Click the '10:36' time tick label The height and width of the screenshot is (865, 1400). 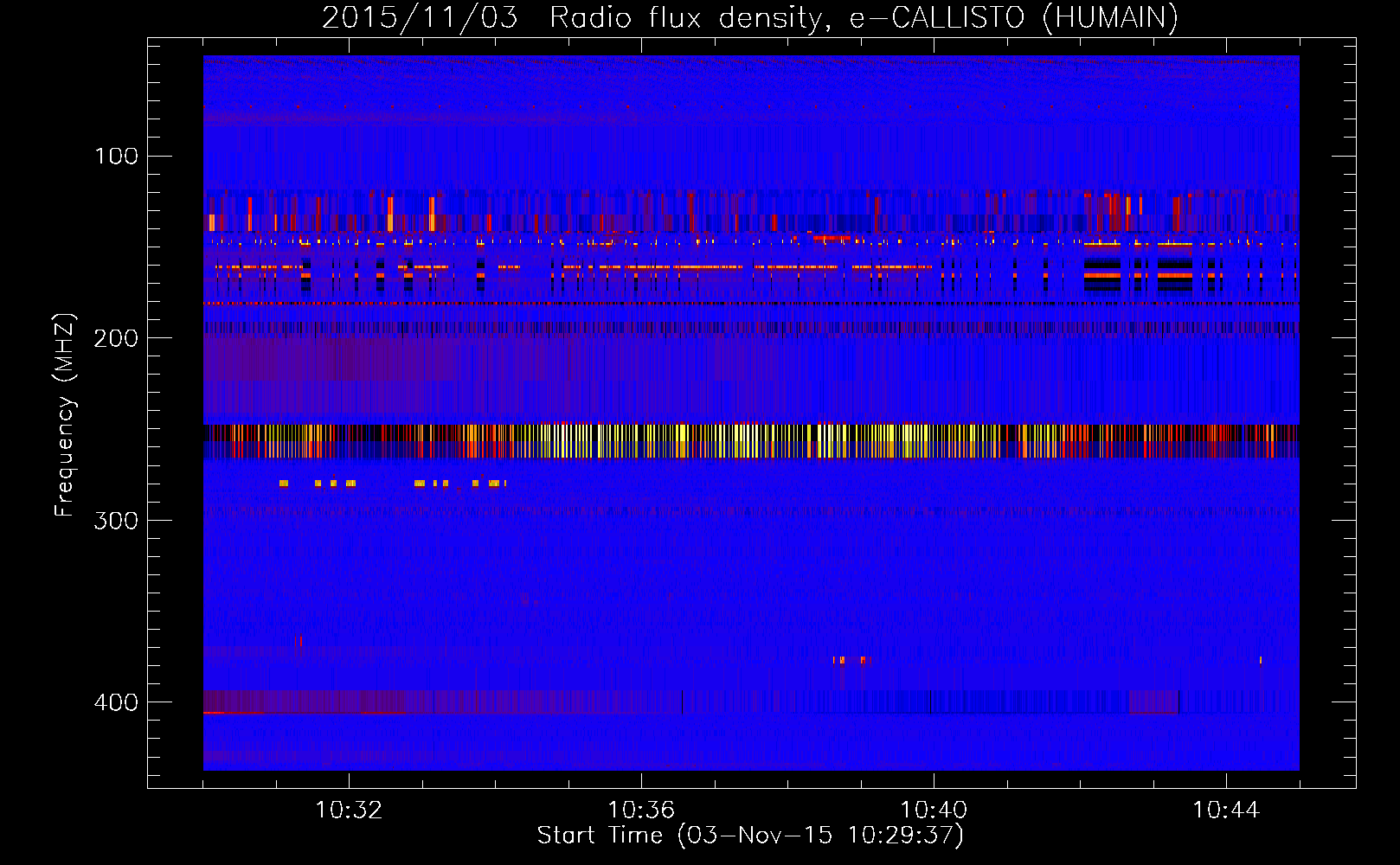click(641, 811)
